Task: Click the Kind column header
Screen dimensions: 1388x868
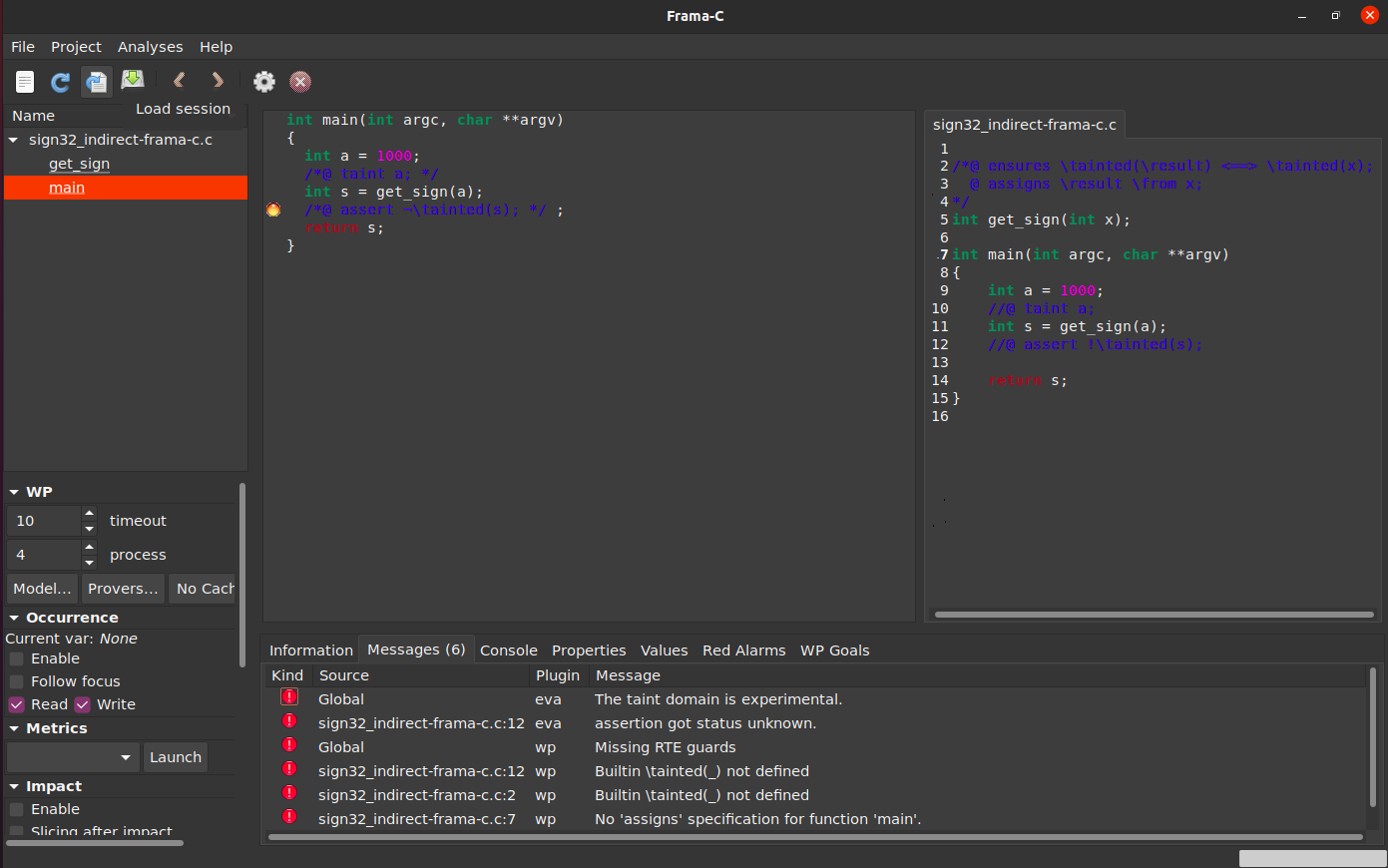Action: (x=287, y=675)
